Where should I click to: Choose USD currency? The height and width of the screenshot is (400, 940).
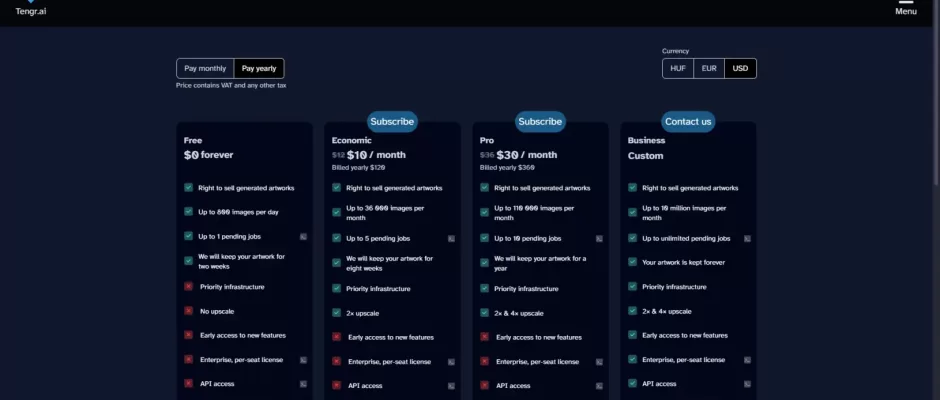pos(740,68)
